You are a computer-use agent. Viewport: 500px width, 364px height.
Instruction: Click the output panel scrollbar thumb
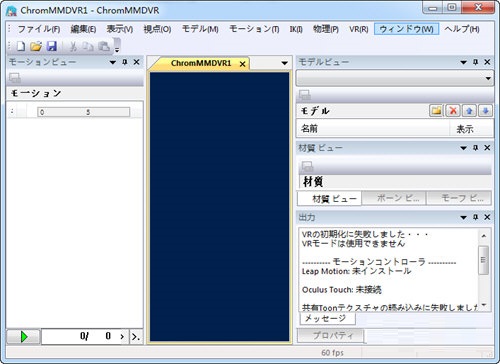483,260
